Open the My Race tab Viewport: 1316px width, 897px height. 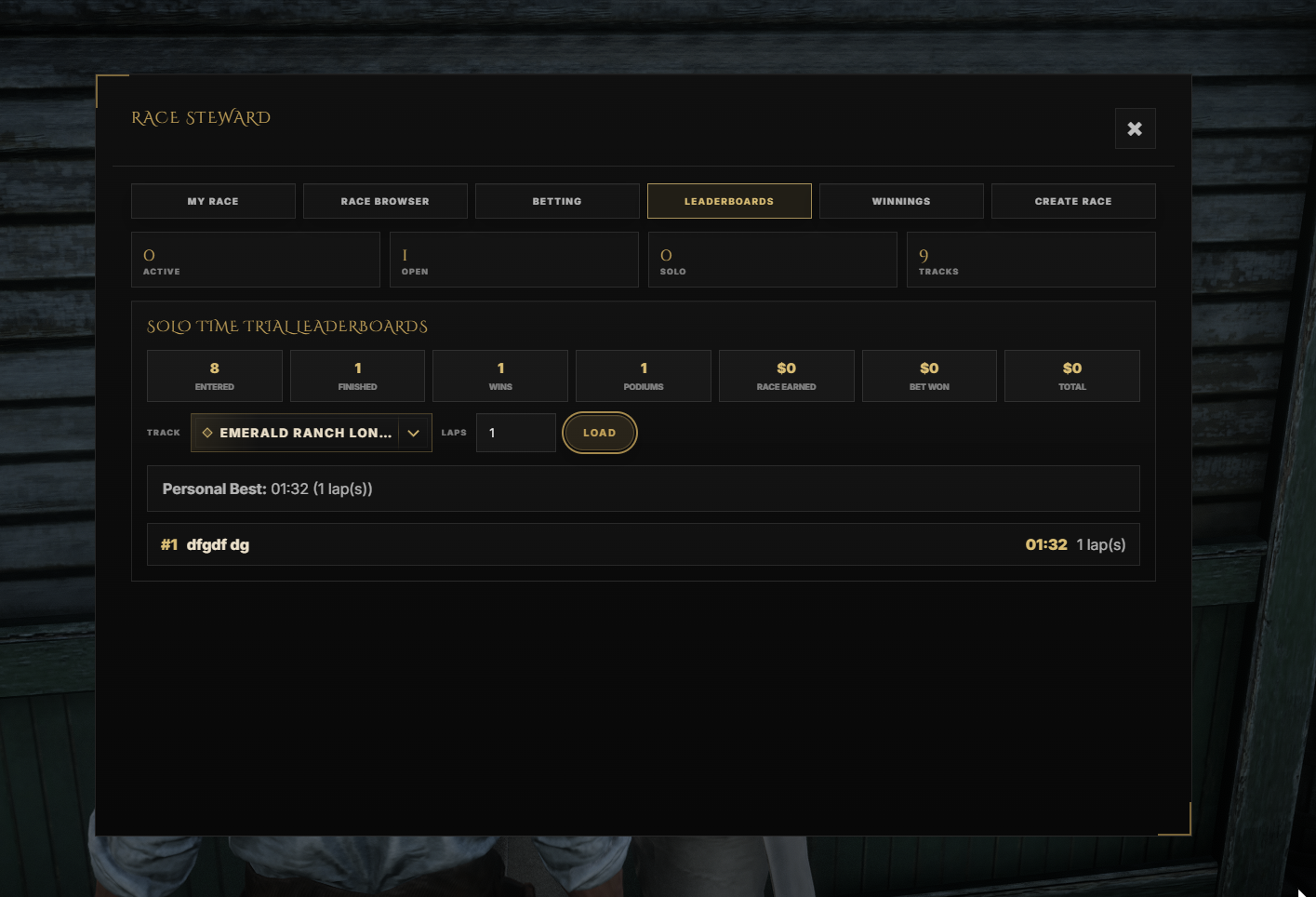click(213, 201)
